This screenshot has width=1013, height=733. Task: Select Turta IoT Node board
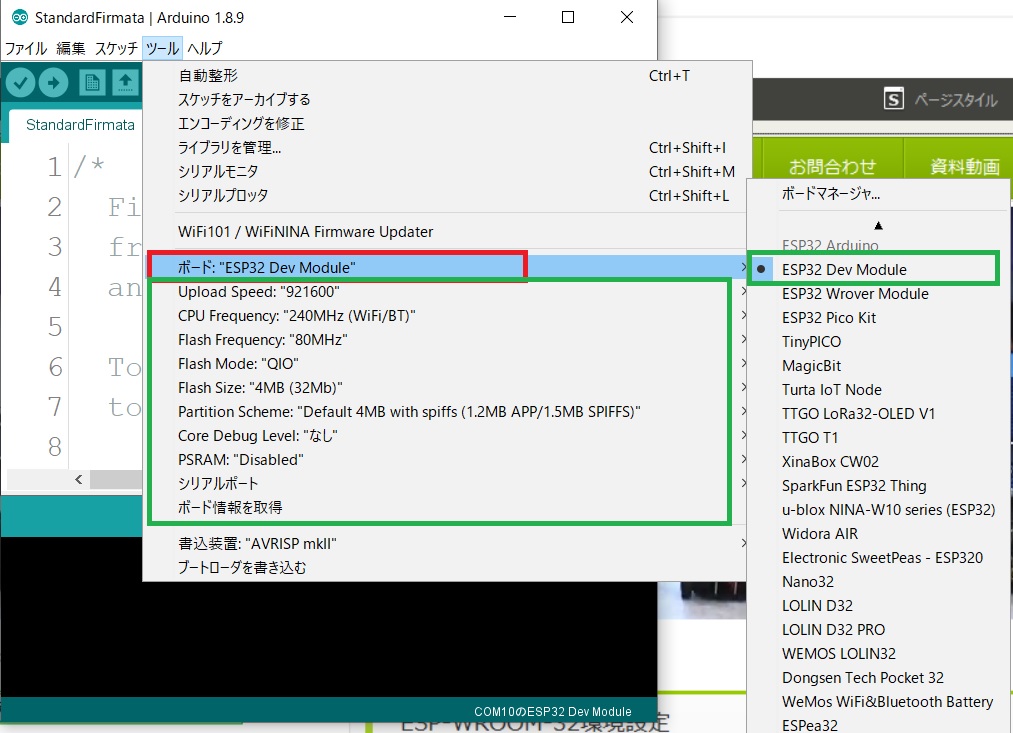click(879, 389)
